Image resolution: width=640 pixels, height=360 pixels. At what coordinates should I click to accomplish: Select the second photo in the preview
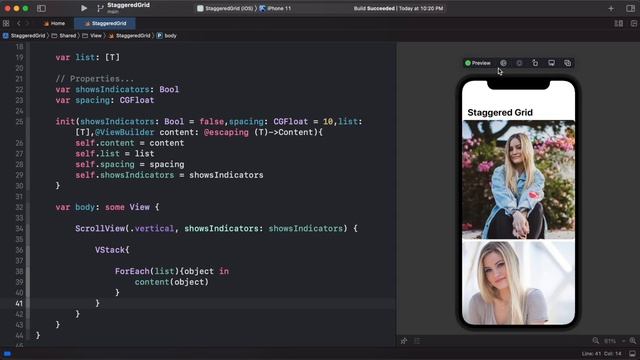pyautogui.click(x=518, y=282)
